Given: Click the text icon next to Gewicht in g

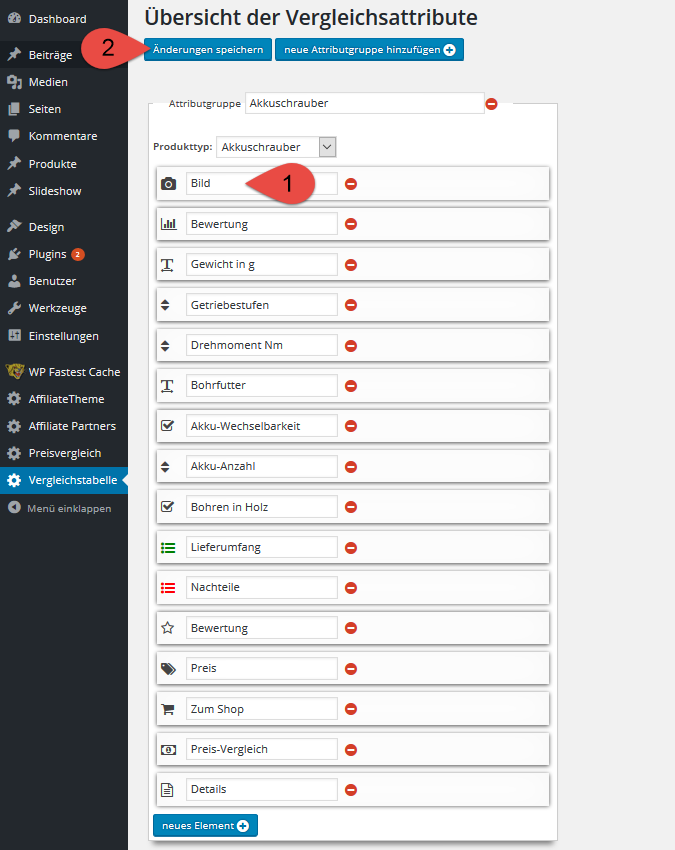Looking at the screenshot, I should pos(168,265).
